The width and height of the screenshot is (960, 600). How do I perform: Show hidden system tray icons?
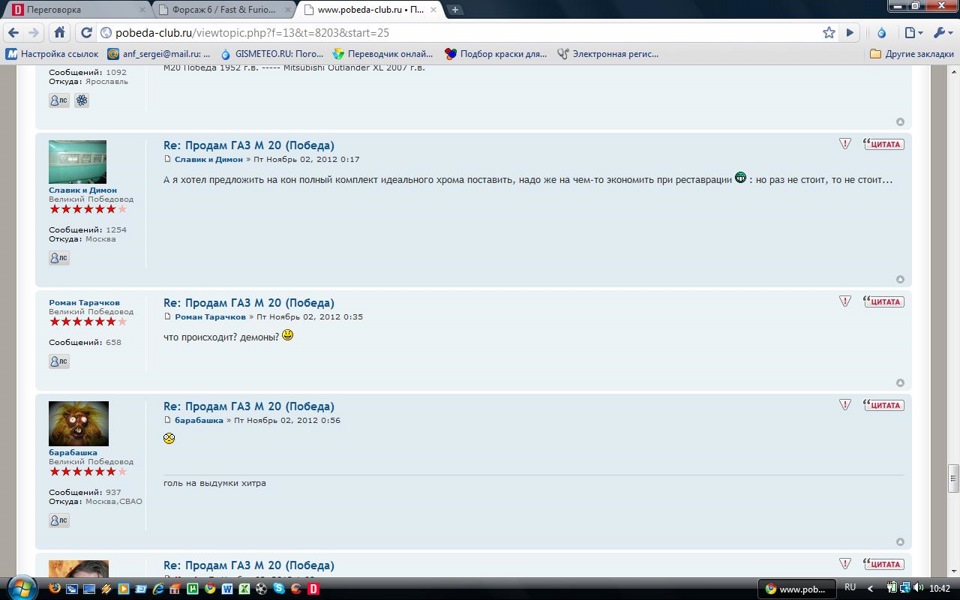tap(870, 588)
